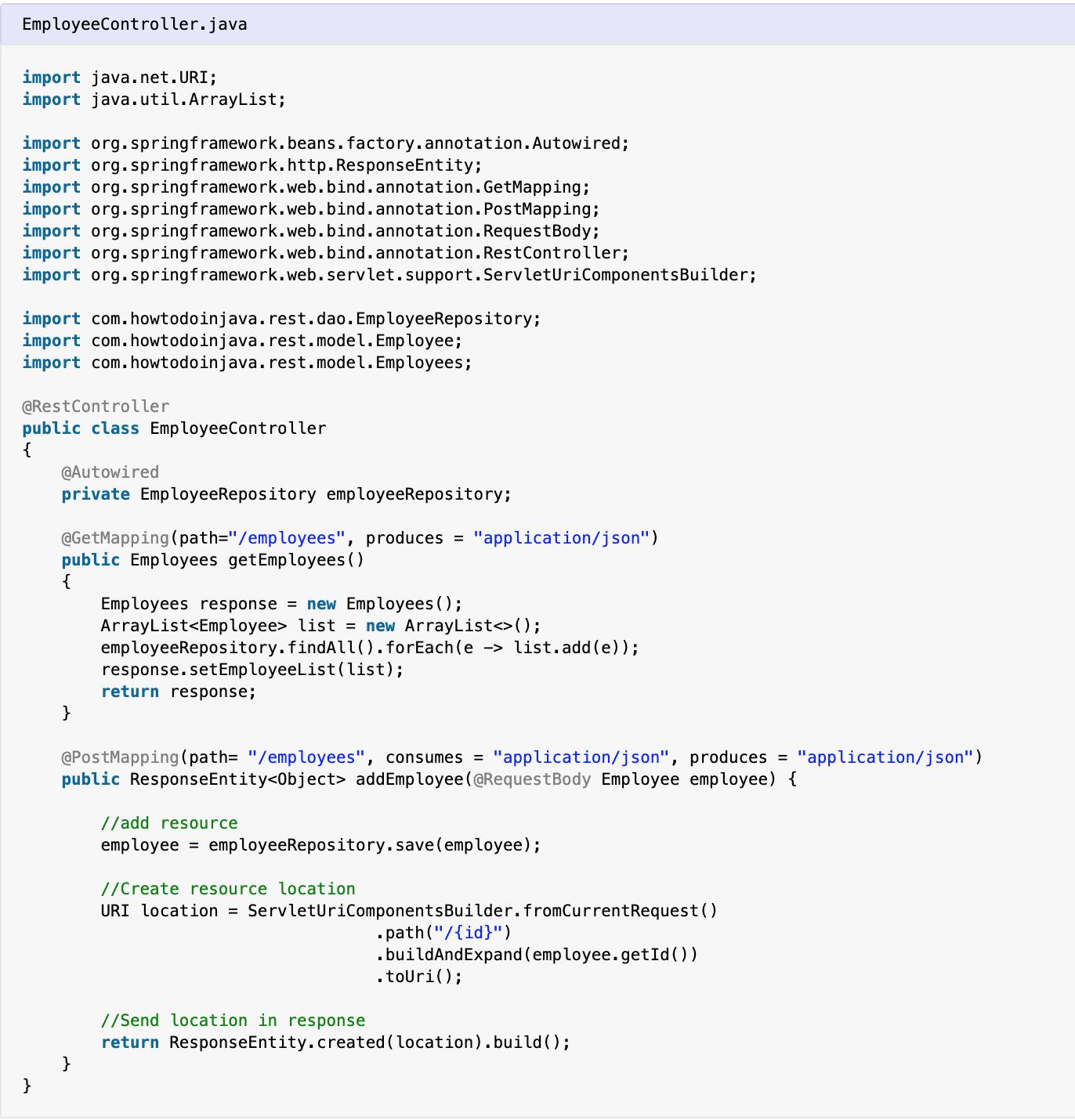Click the 'private EmployeeRepository employeeRepository;' line

(x=287, y=494)
